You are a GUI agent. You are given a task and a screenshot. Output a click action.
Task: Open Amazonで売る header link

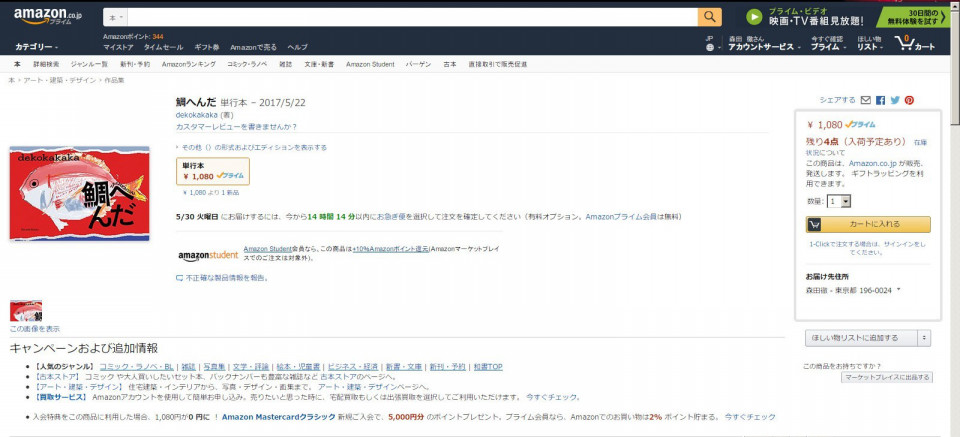pyautogui.click(x=253, y=47)
